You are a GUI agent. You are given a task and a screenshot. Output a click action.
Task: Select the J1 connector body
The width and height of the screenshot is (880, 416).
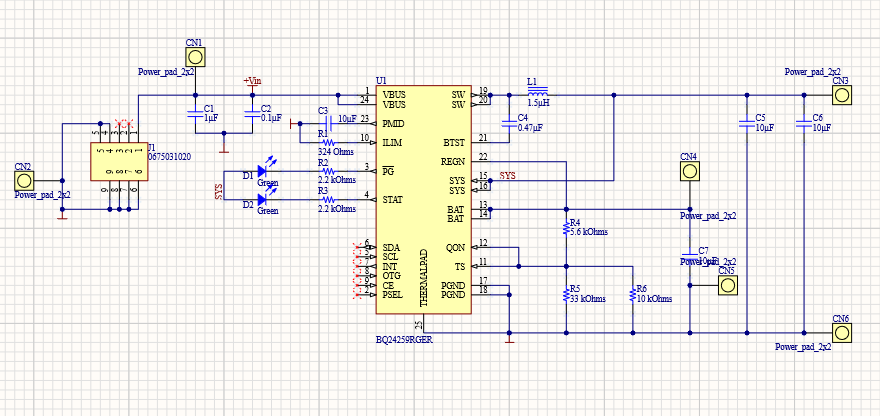pos(119,162)
